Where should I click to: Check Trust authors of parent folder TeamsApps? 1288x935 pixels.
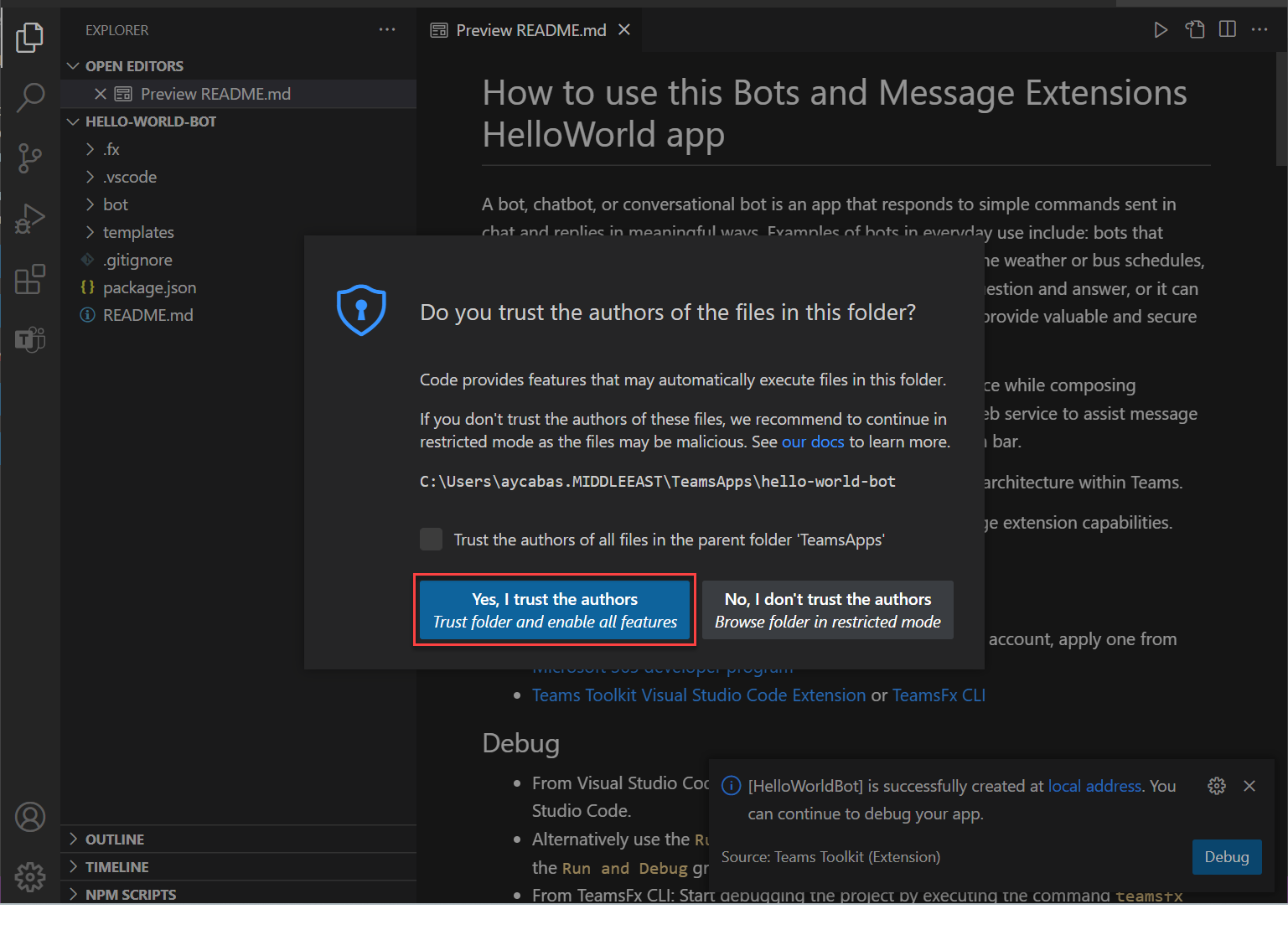(x=431, y=539)
